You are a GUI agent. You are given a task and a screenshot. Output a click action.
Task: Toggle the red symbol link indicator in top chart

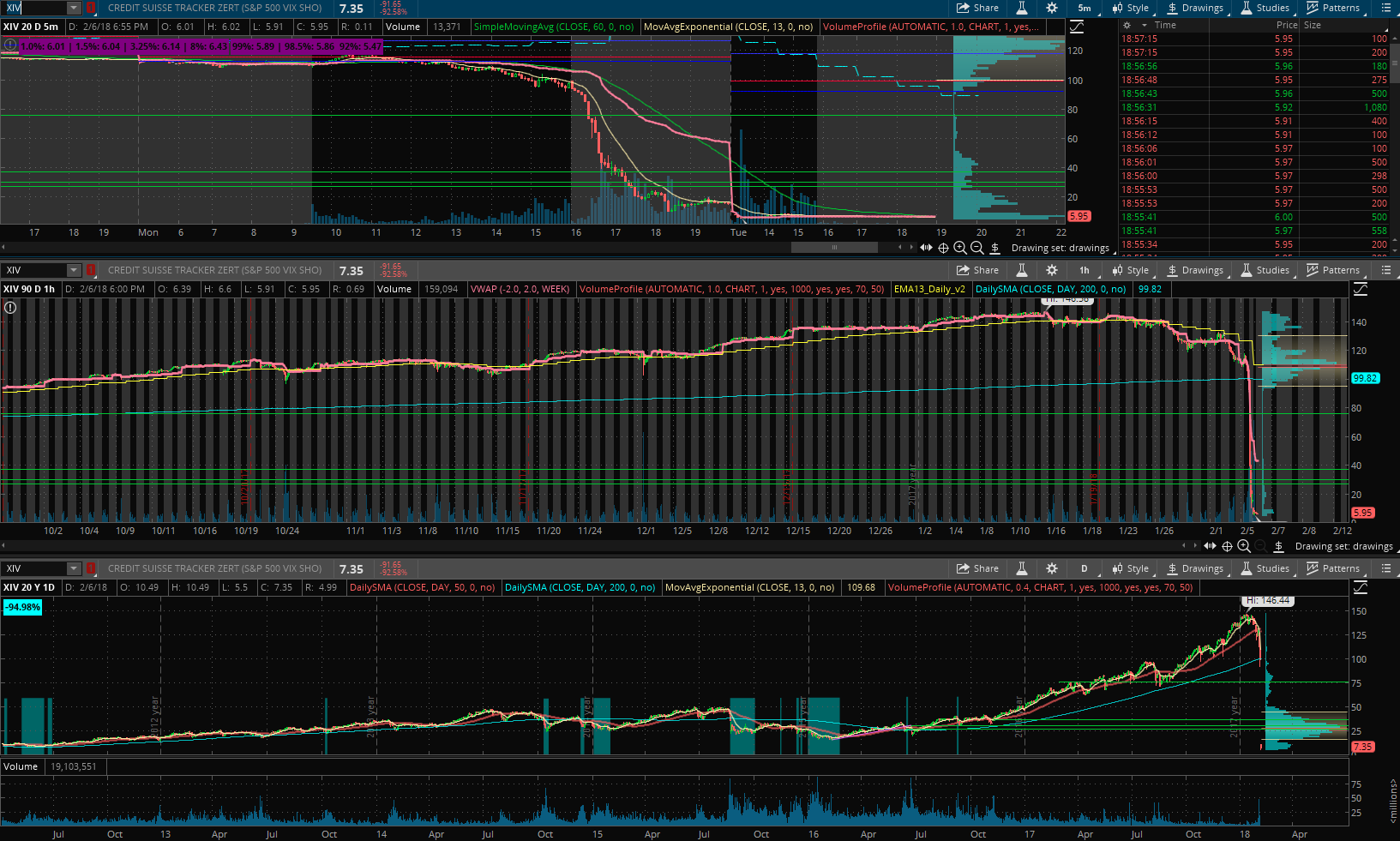tap(91, 8)
